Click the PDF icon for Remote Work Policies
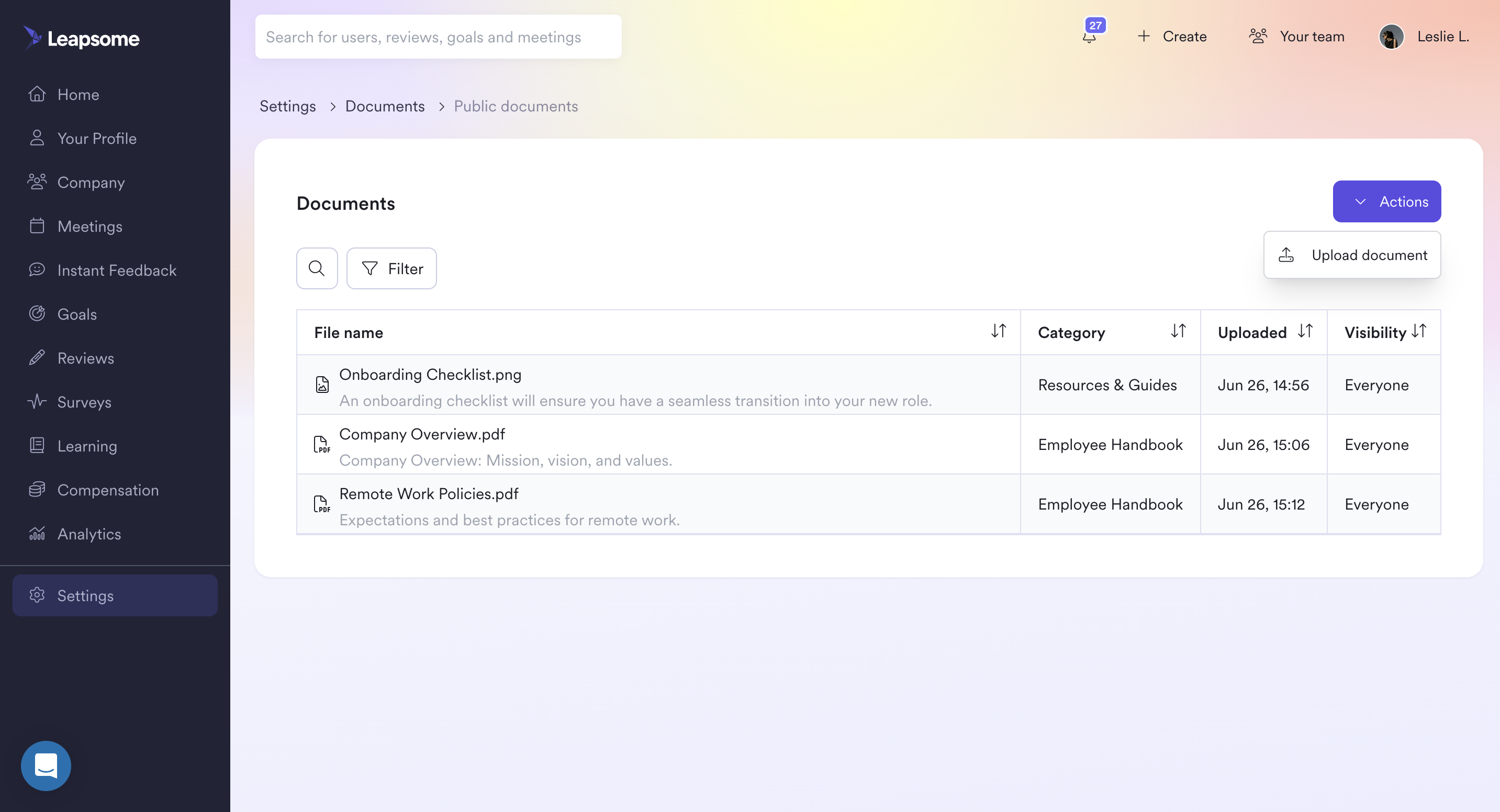 (x=322, y=504)
